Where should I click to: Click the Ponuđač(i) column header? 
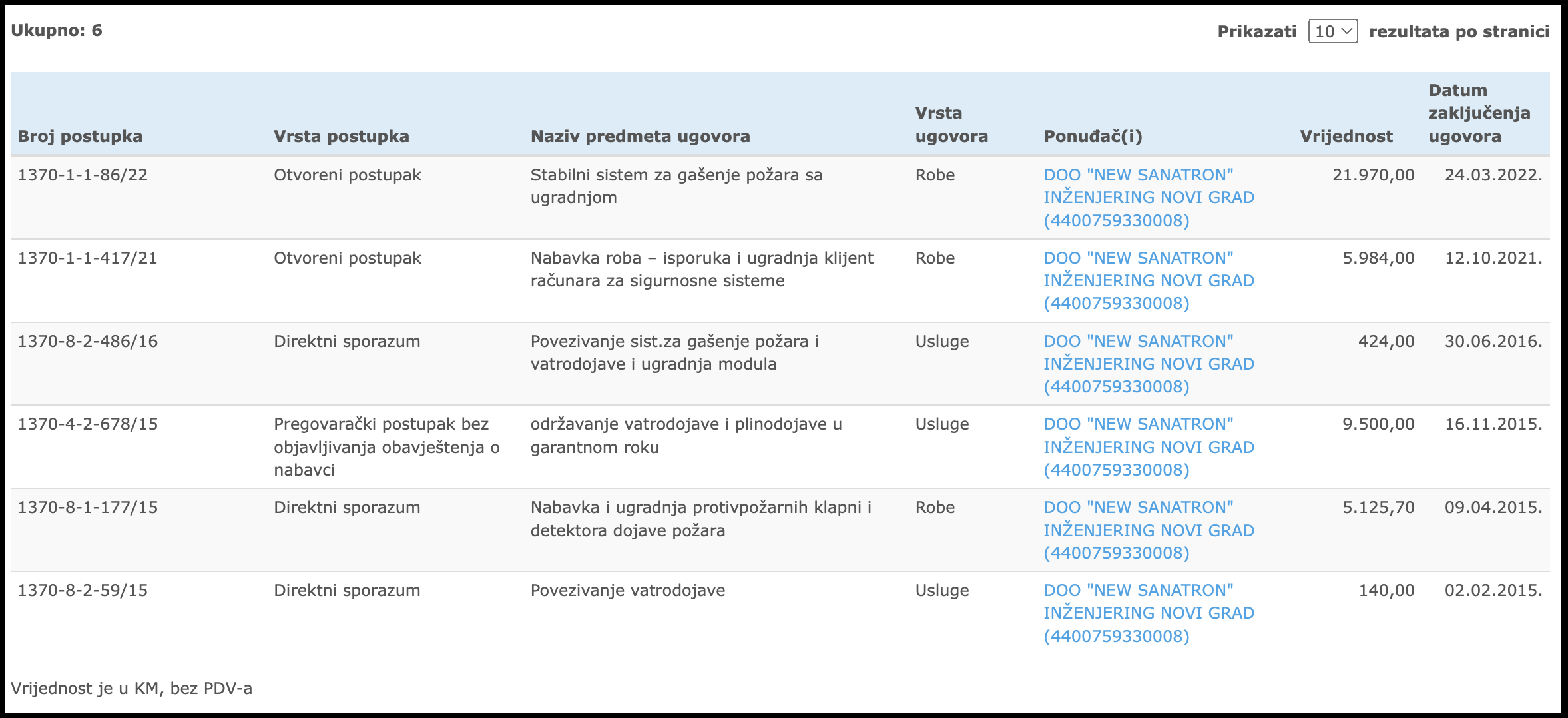1093,136
